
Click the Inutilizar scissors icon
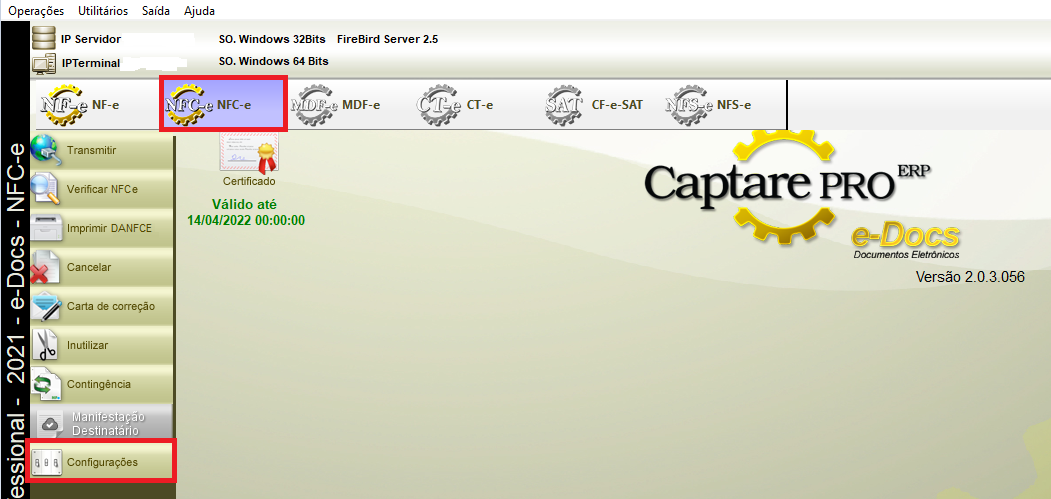[x=46, y=345]
